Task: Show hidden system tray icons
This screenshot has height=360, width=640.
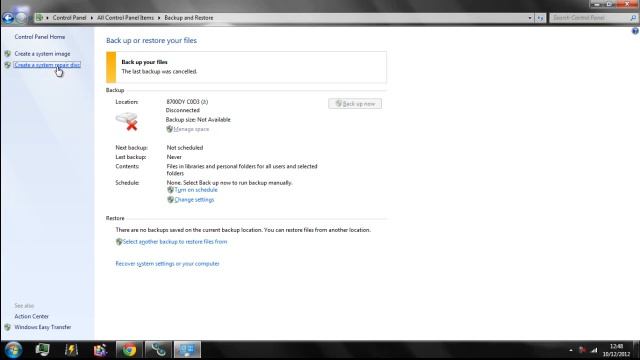Action: click(571, 350)
